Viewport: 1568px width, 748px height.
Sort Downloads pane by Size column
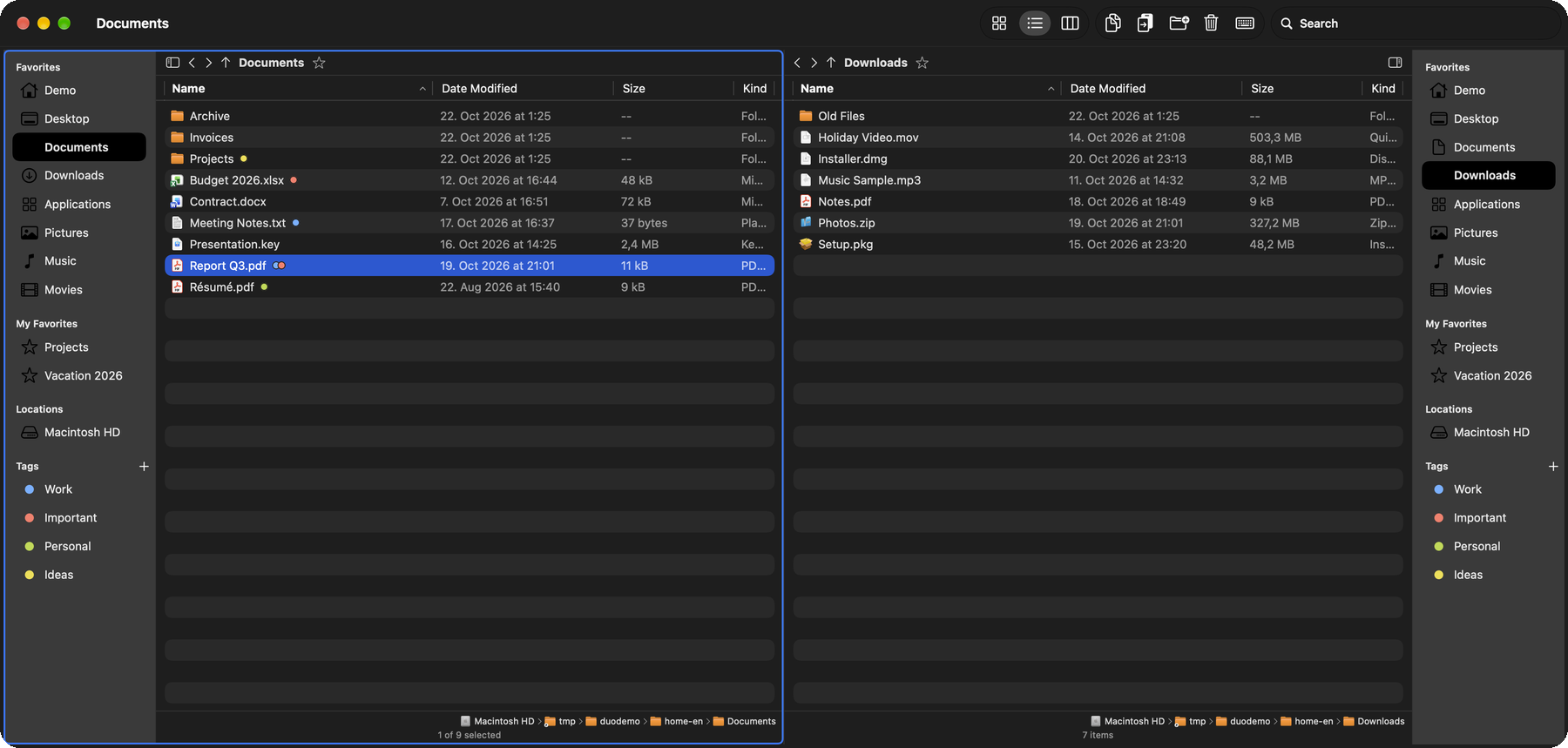(x=1301, y=89)
